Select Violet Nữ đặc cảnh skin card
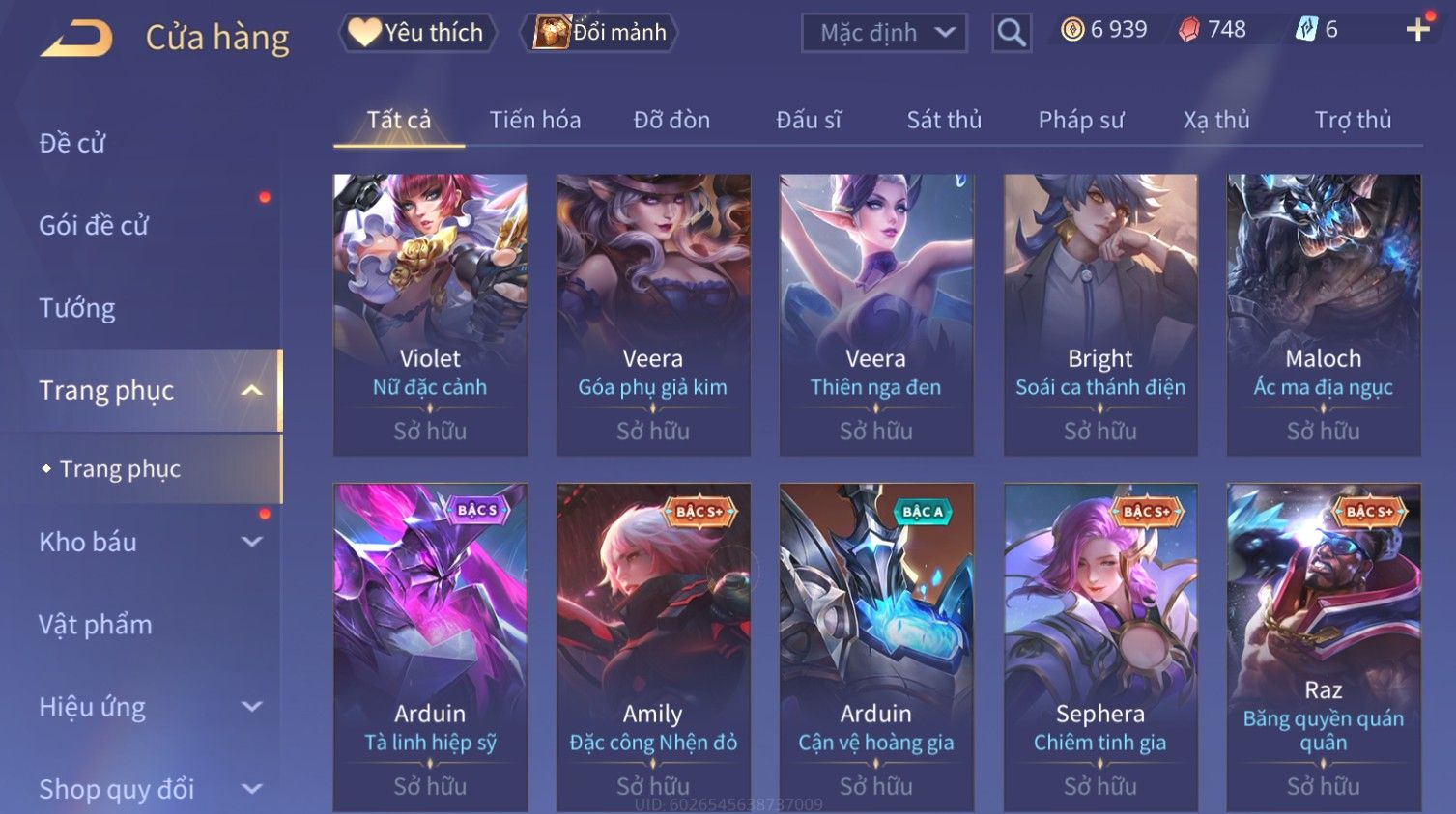This screenshot has height=814, width=1456. point(430,315)
